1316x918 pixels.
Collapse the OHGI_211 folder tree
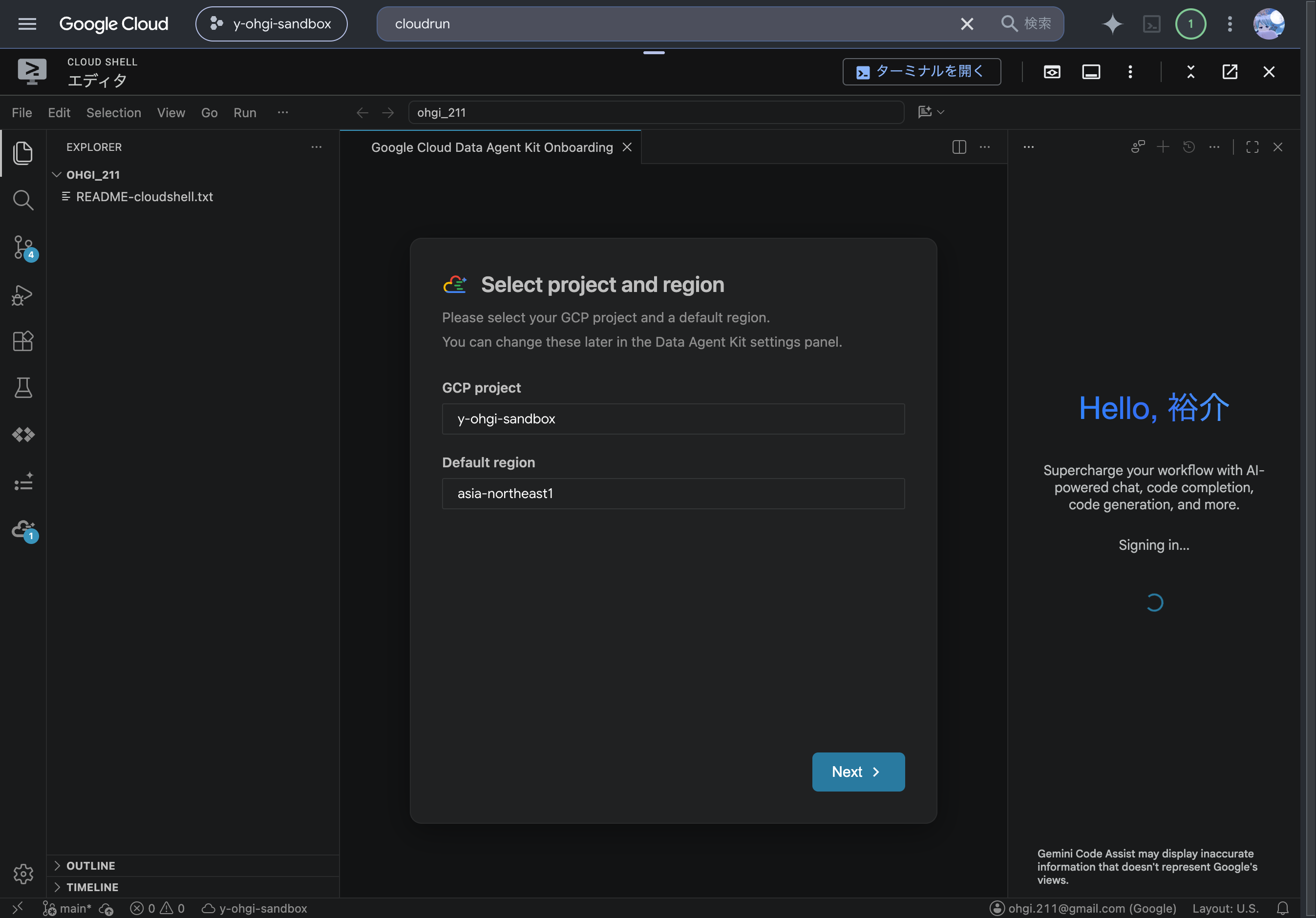[57, 175]
